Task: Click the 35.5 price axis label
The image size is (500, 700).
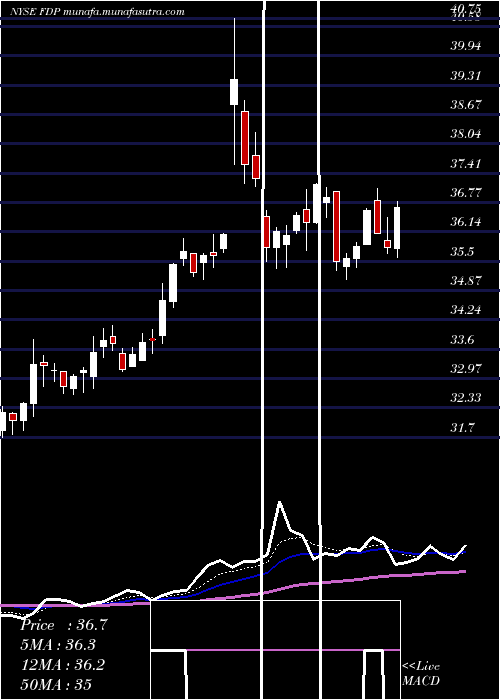Action: coord(462,252)
